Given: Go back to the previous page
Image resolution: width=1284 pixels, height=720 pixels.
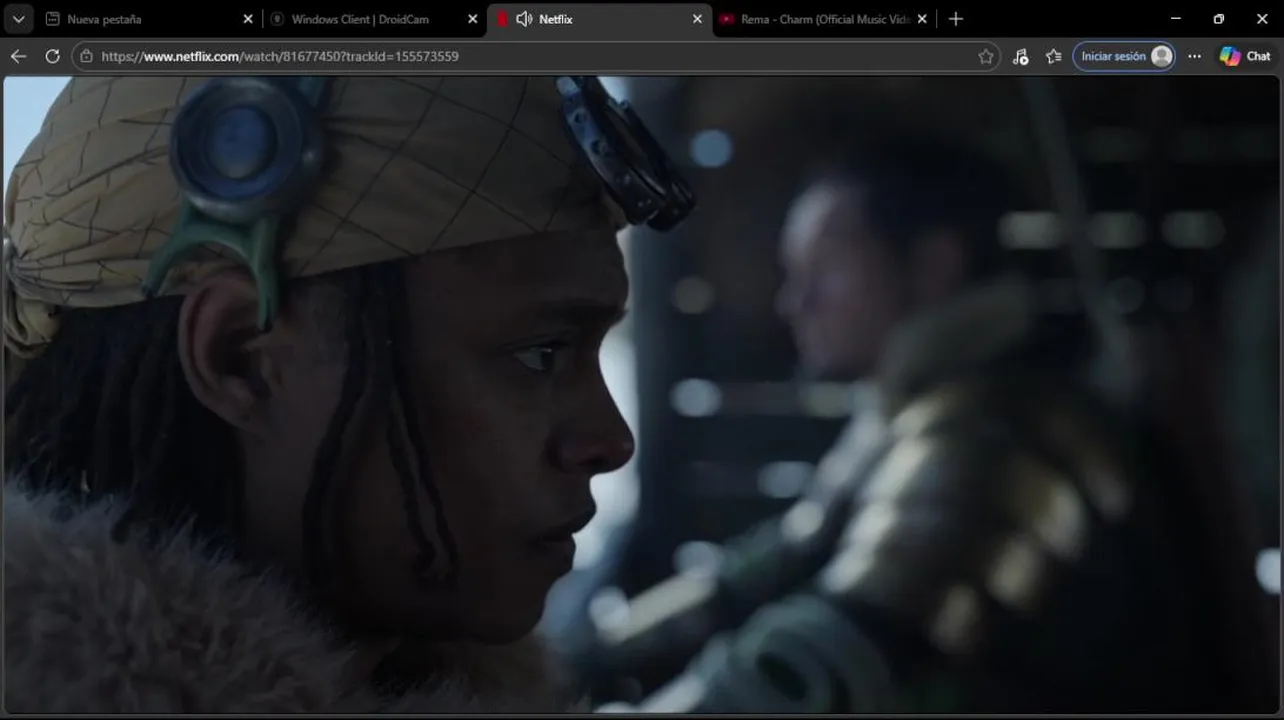Looking at the screenshot, I should [18, 56].
